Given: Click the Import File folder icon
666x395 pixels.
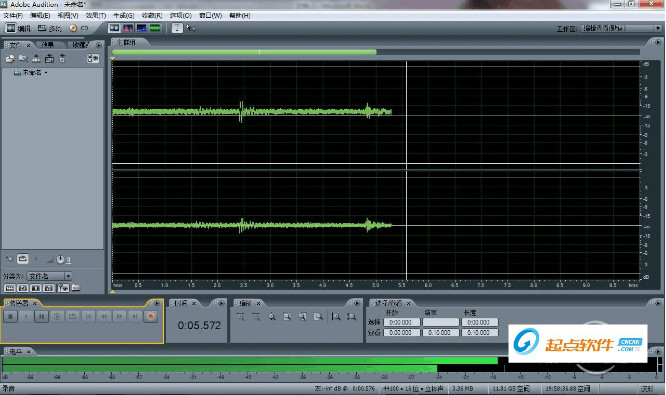Looking at the screenshot, I should [10, 59].
